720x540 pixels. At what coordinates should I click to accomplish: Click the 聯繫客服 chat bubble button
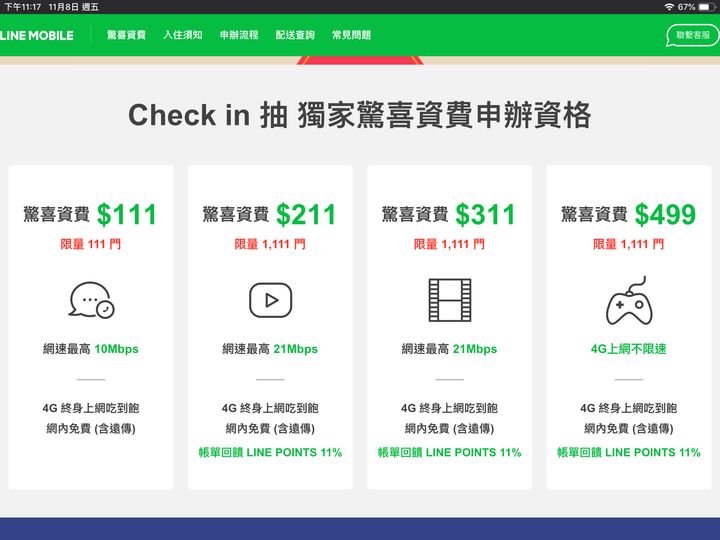[692, 35]
